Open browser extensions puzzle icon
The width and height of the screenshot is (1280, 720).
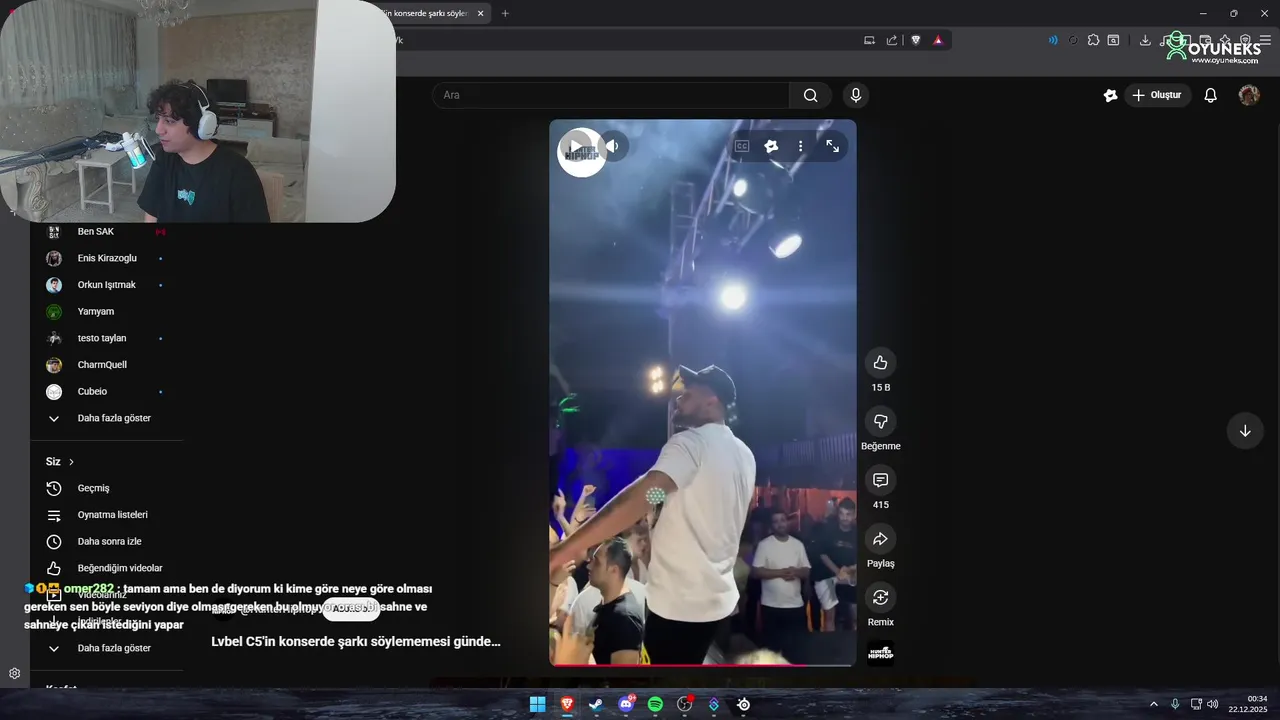coord(1093,40)
